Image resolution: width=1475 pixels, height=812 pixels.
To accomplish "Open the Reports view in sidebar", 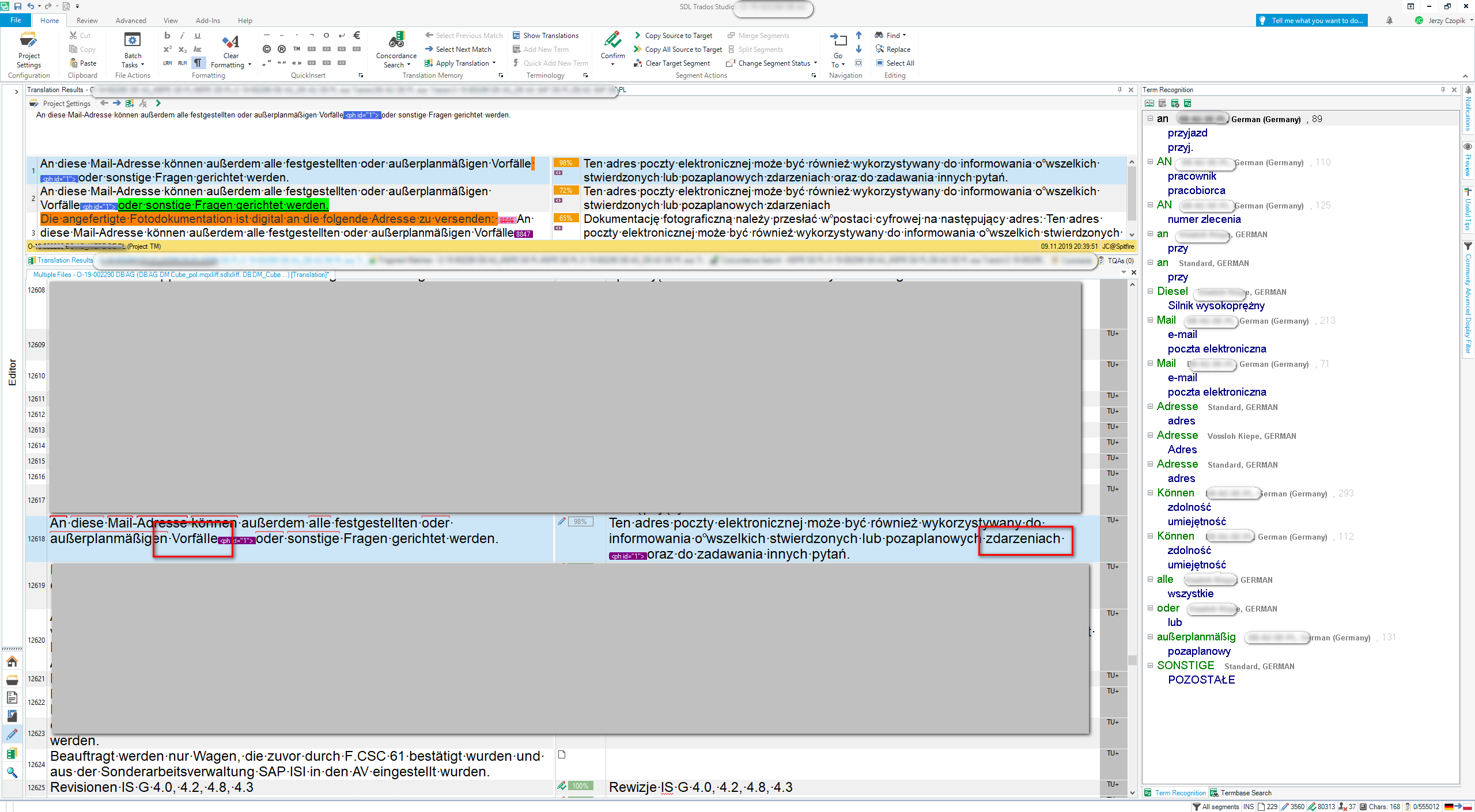I will 12,716.
